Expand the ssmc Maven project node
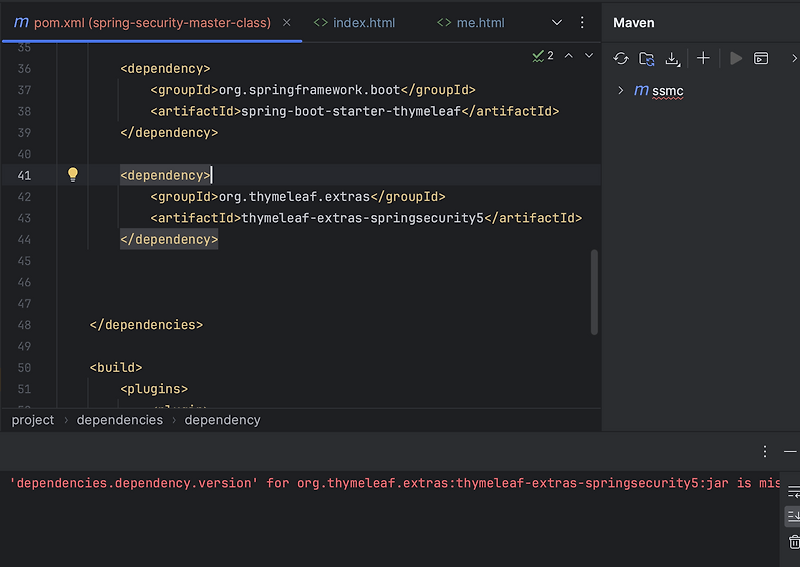Viewport: 800px width, 567px height. point(621,91)
